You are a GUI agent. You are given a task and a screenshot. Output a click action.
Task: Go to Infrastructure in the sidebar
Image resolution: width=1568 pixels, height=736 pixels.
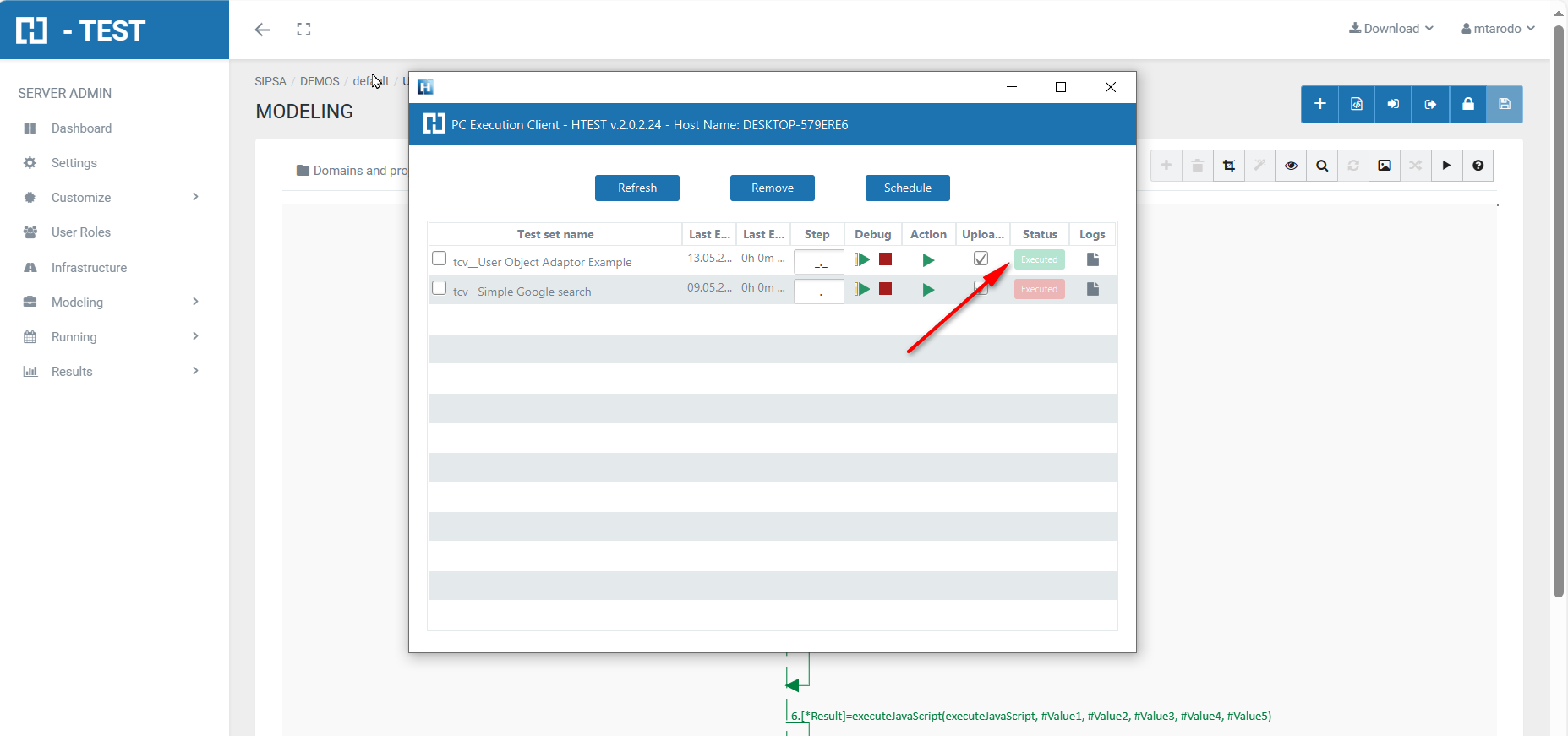tap(89, 268)
